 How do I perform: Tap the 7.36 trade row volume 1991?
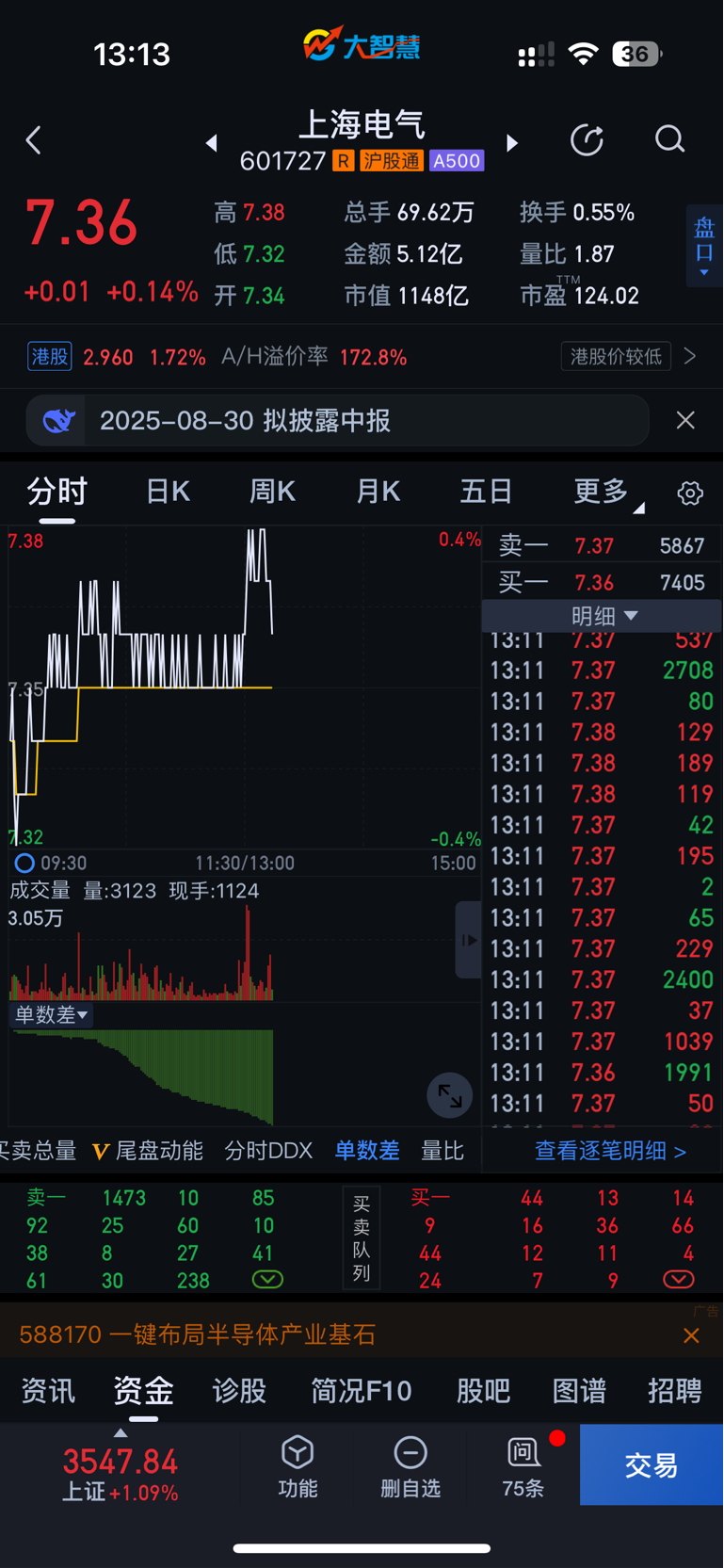[602, 1073]
